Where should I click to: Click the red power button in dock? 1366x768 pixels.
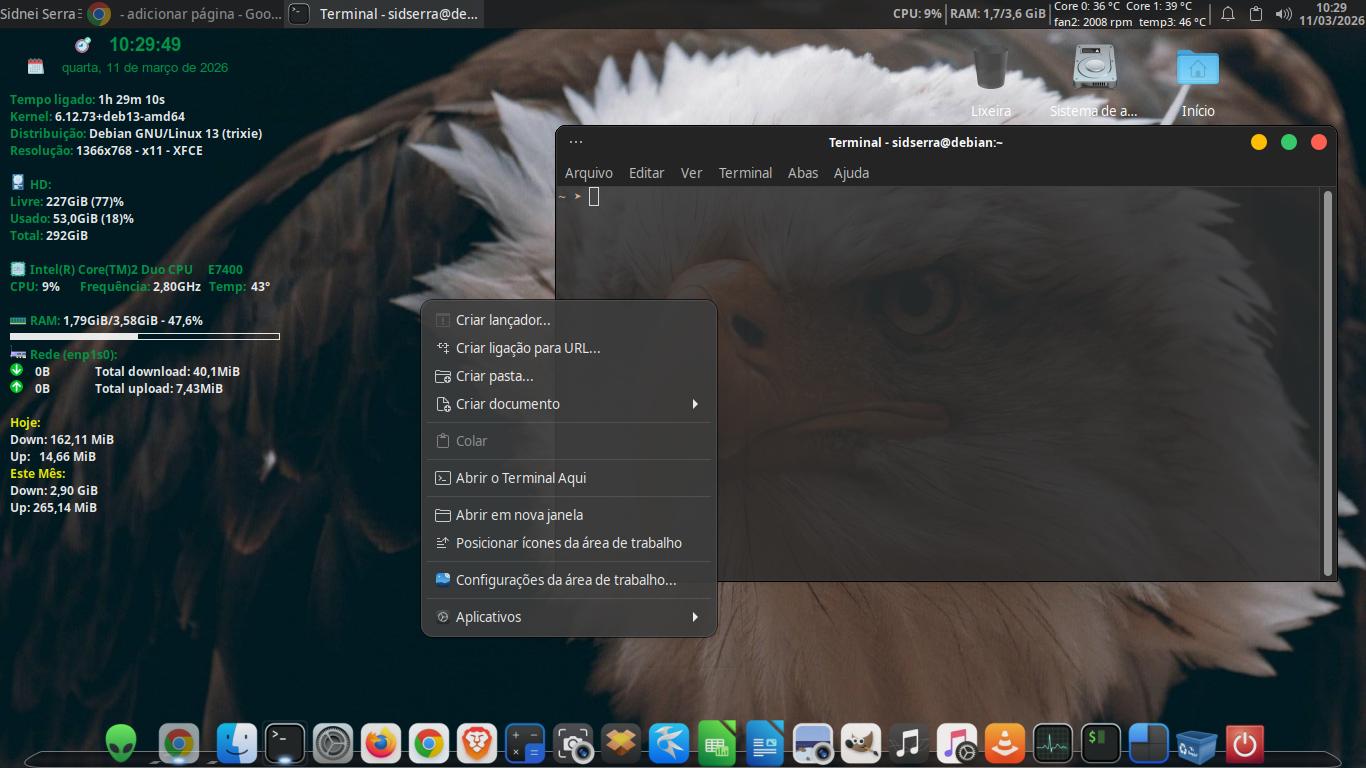1244,744
